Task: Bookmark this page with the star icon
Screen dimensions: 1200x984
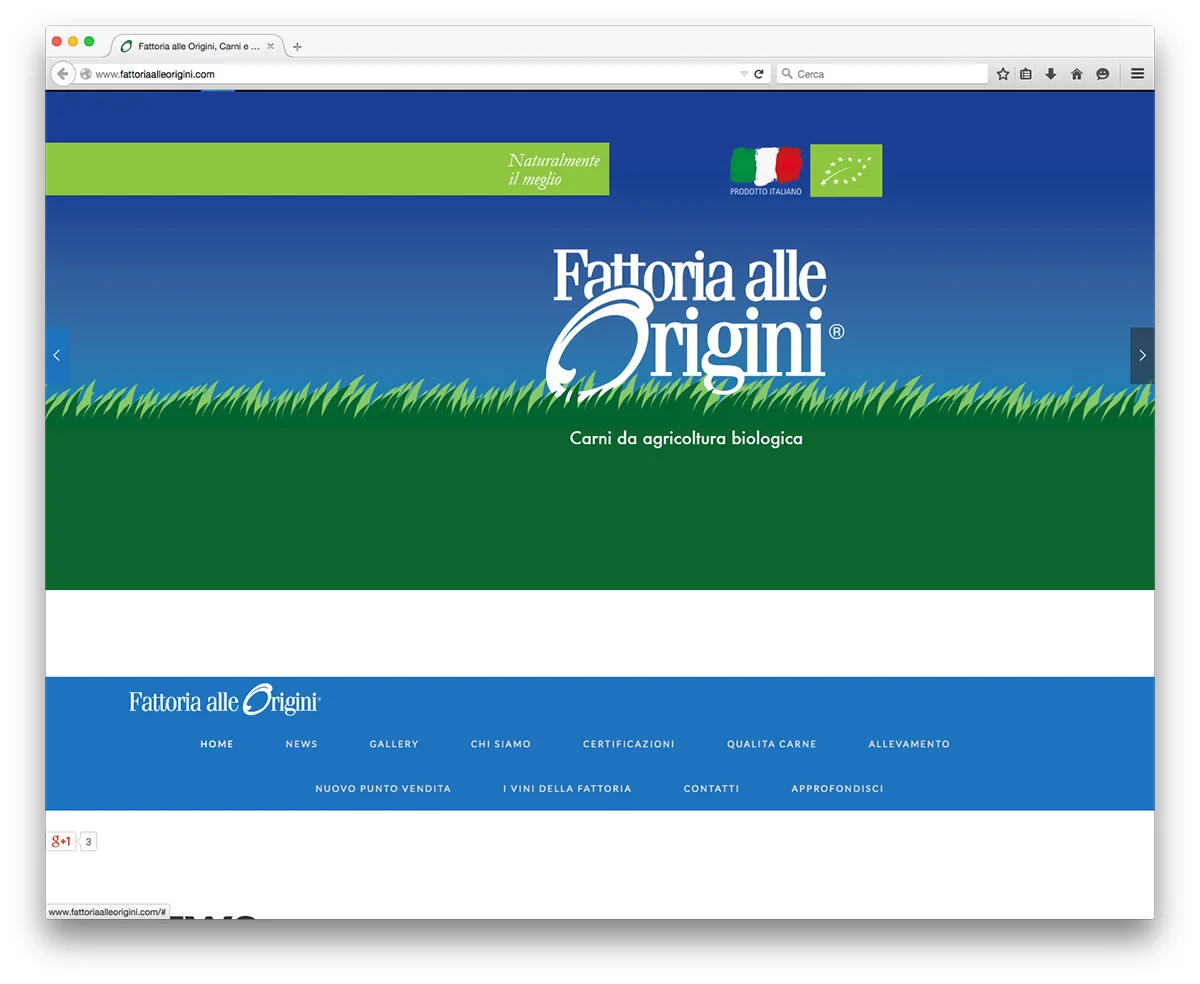Action: pyautogui.click(x=1003, y=74)
